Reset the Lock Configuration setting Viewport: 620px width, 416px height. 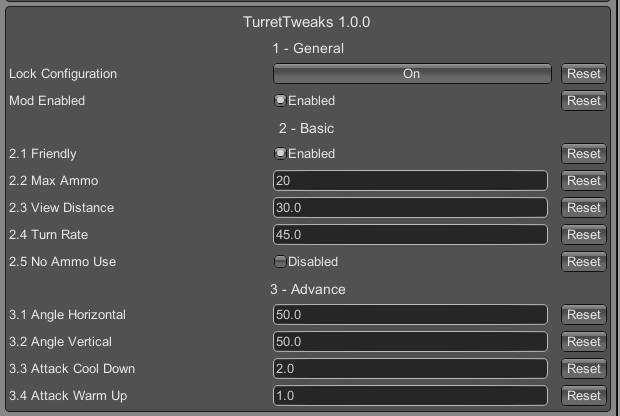pos(584,74)
